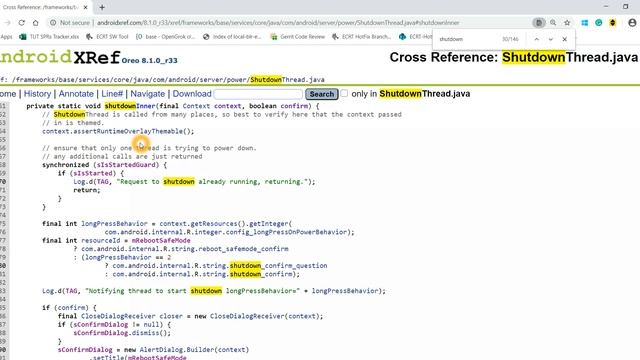Open the green circular extension icon

click(598, 23)
